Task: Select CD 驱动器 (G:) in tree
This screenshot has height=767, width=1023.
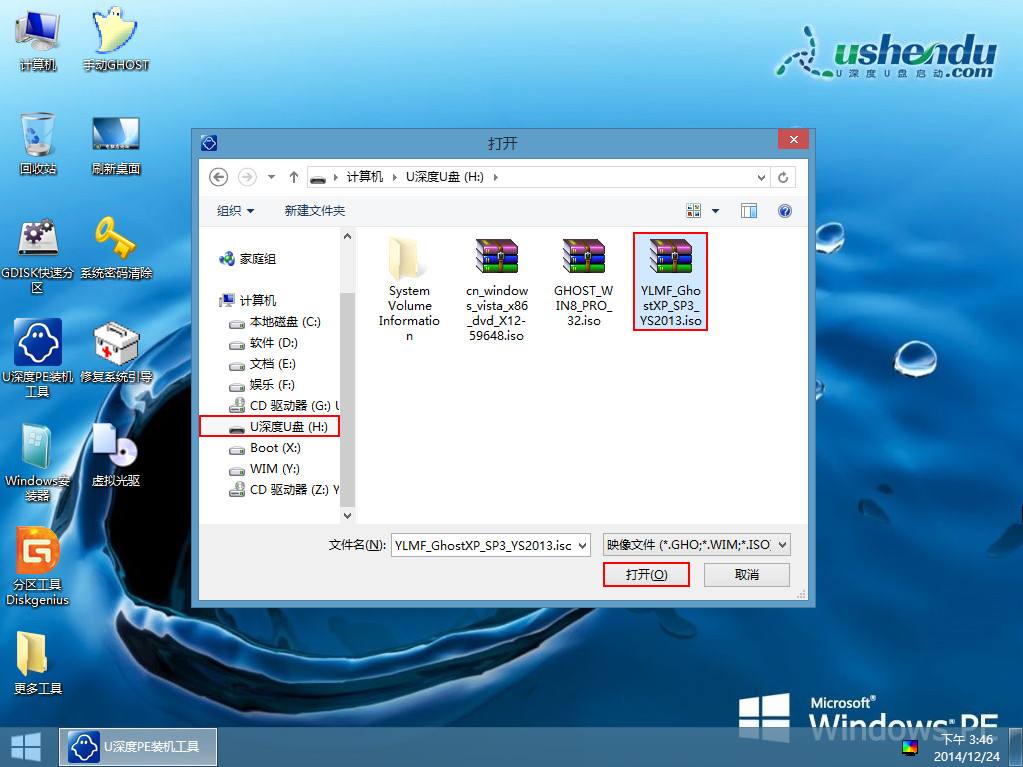Action: click(x=282, y=406)
